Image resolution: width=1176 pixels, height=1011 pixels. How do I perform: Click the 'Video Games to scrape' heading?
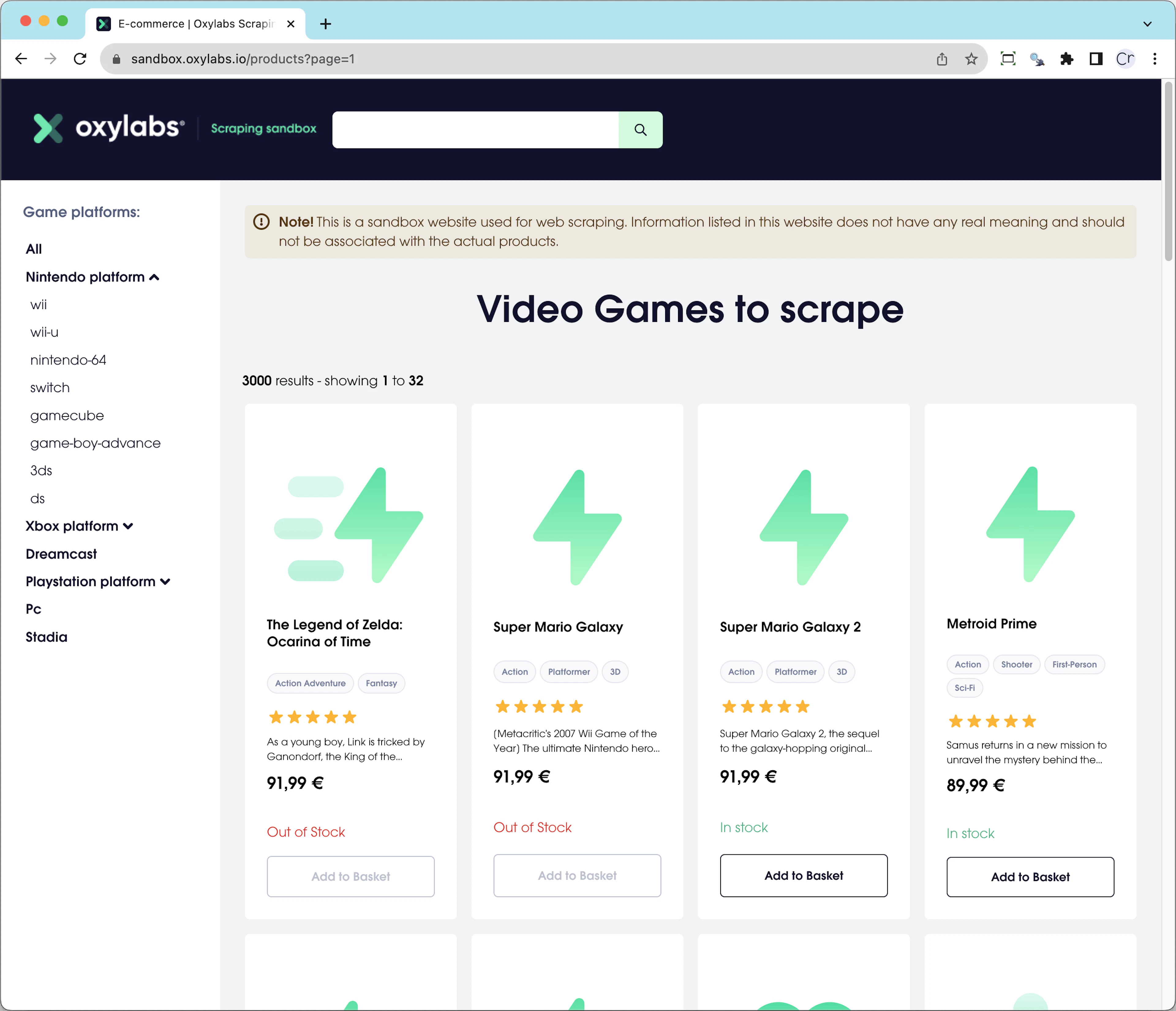(x=690, y=309)
